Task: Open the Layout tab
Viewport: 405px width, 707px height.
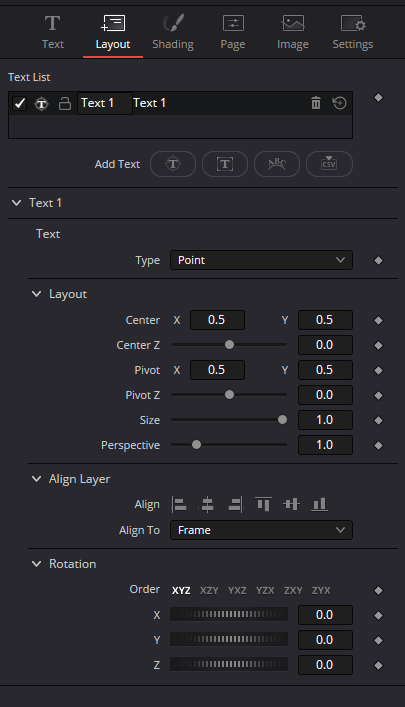Action: click(x=113, y=32)
